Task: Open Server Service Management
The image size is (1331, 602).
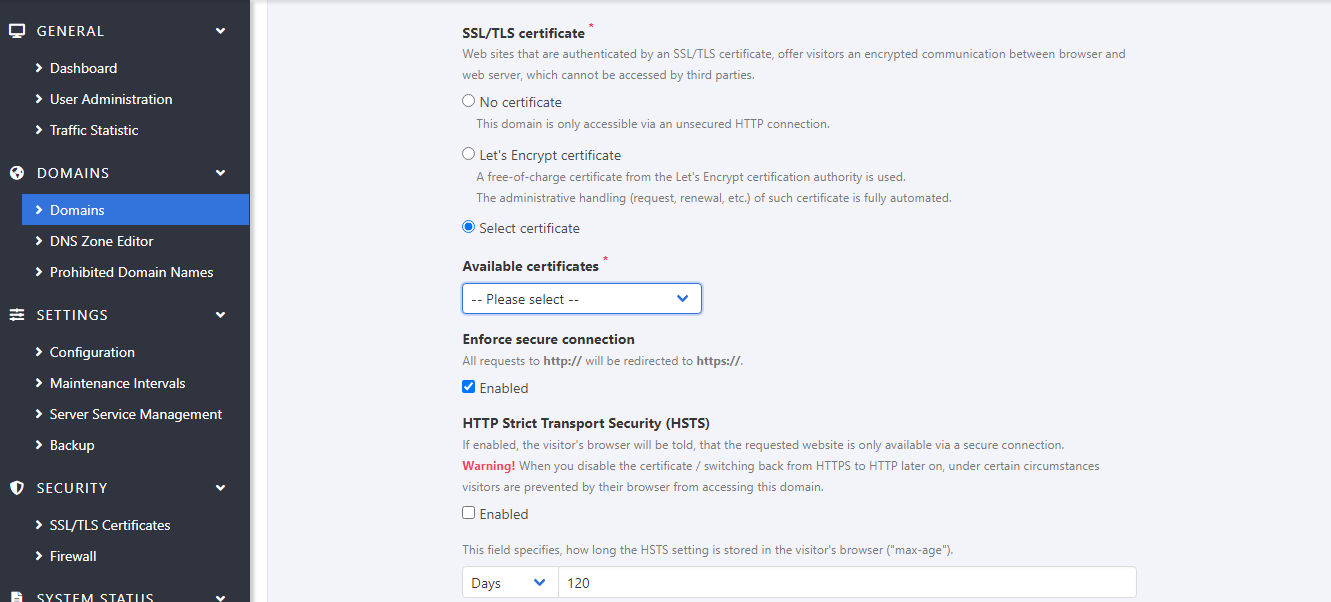Action: coord(135,414)
